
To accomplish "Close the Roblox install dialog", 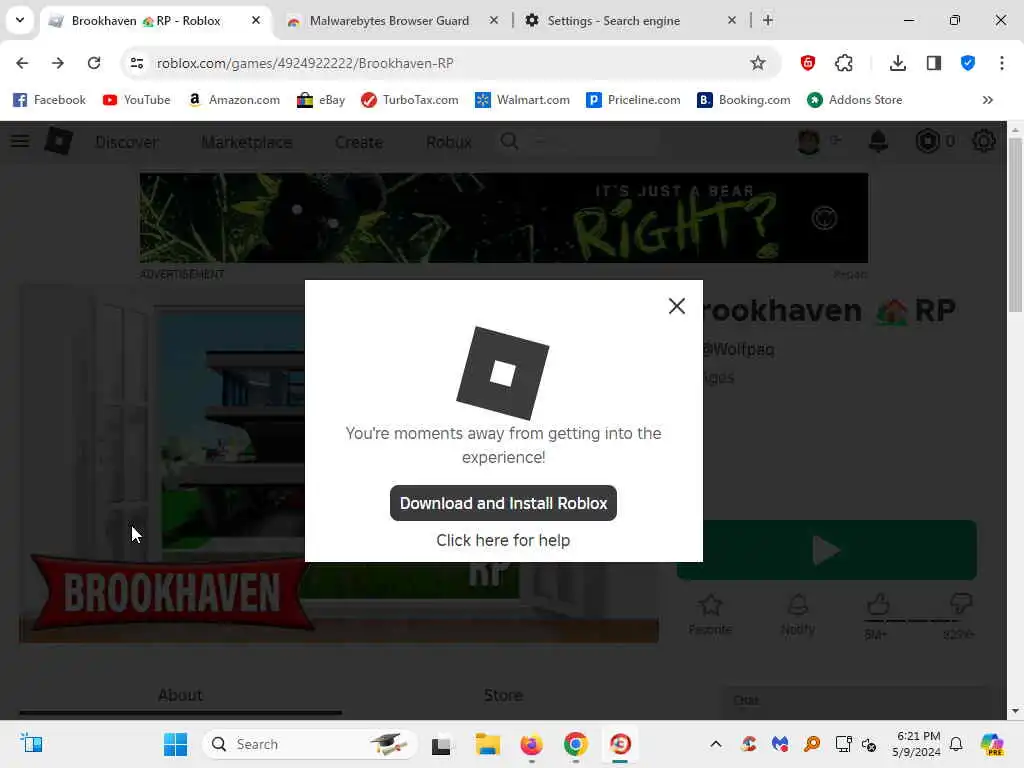I will pyautogui.click(x=677, y=306).
